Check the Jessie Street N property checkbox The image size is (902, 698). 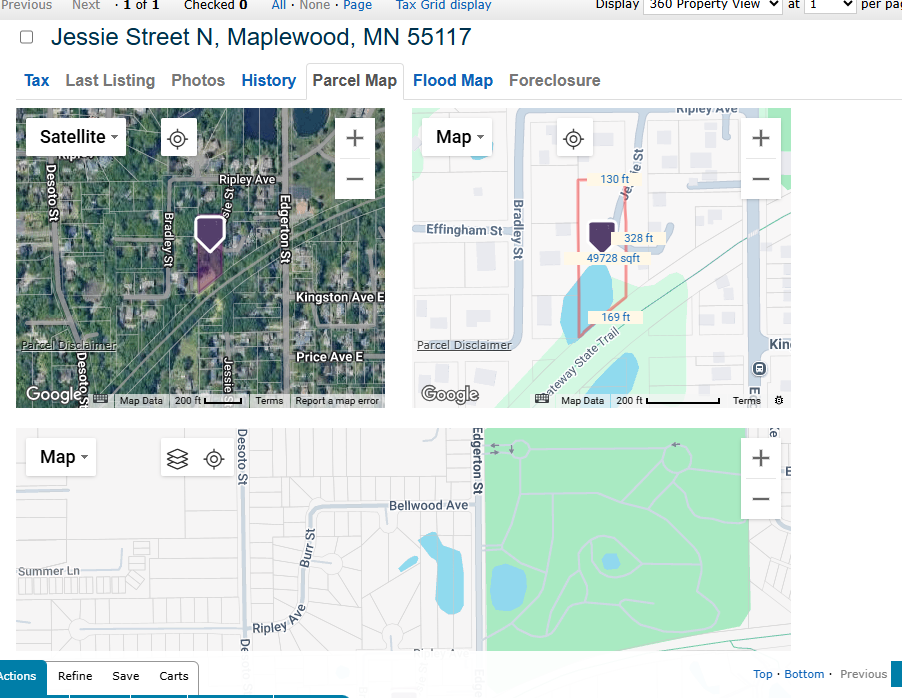pos(27,38)
